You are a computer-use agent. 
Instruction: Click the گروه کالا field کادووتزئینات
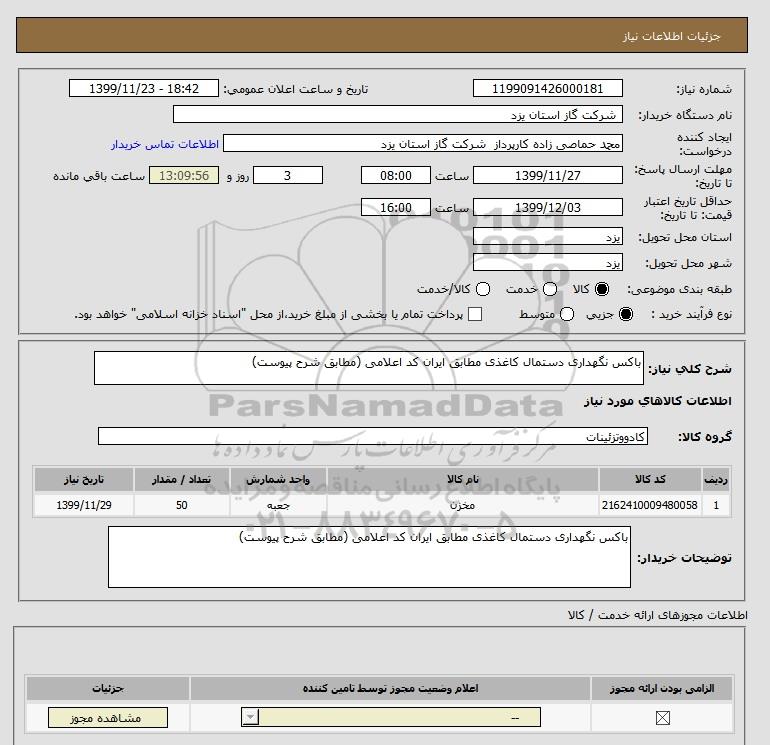point(373,436)
